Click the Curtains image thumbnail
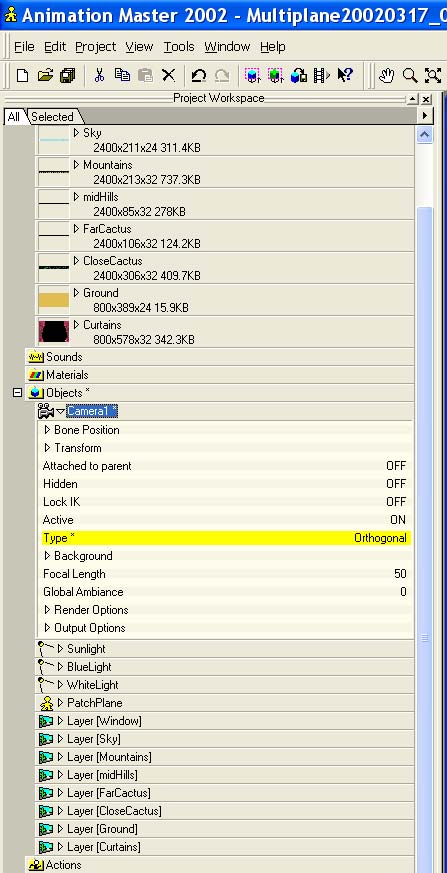Screen dimensions: 447x873 tap(53, 332)
